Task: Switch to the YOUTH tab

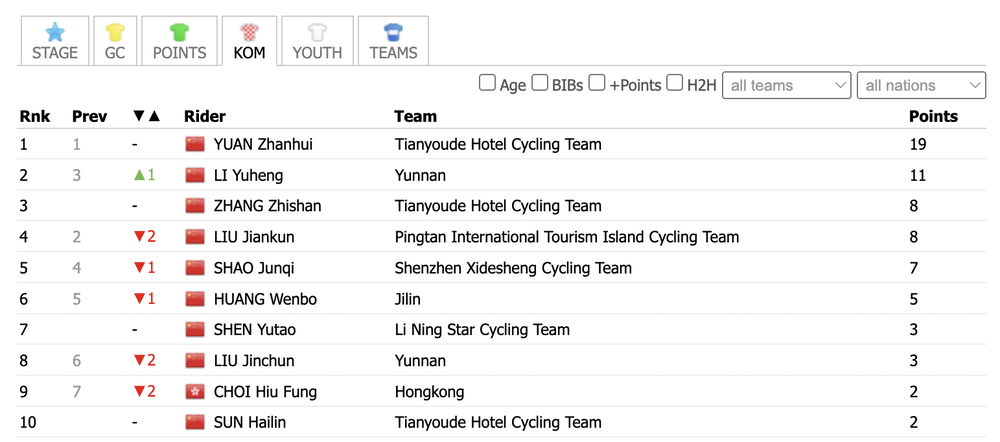Action: 317,41
